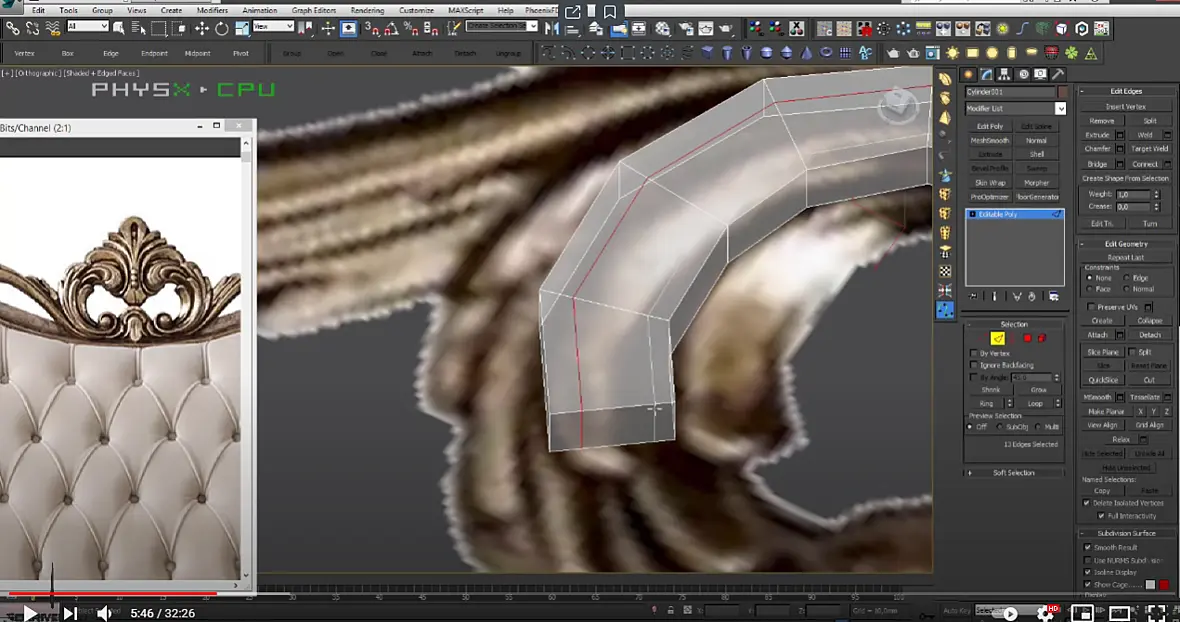Screen dimensions: 1180x622
Task: Open the Animation menu
Action: tap(260, 11)
